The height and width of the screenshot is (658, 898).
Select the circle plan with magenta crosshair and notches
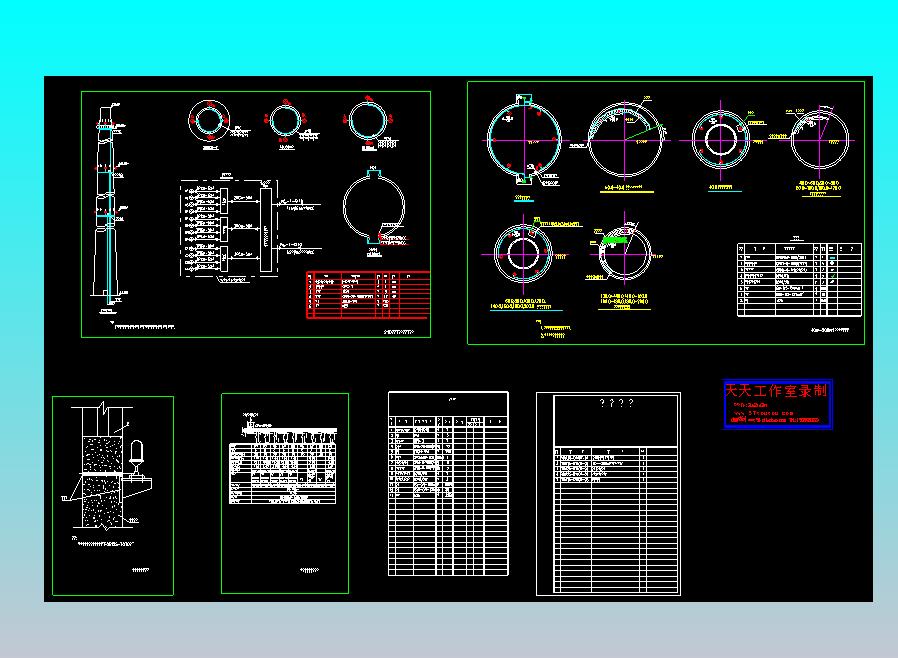coord(524,139)
